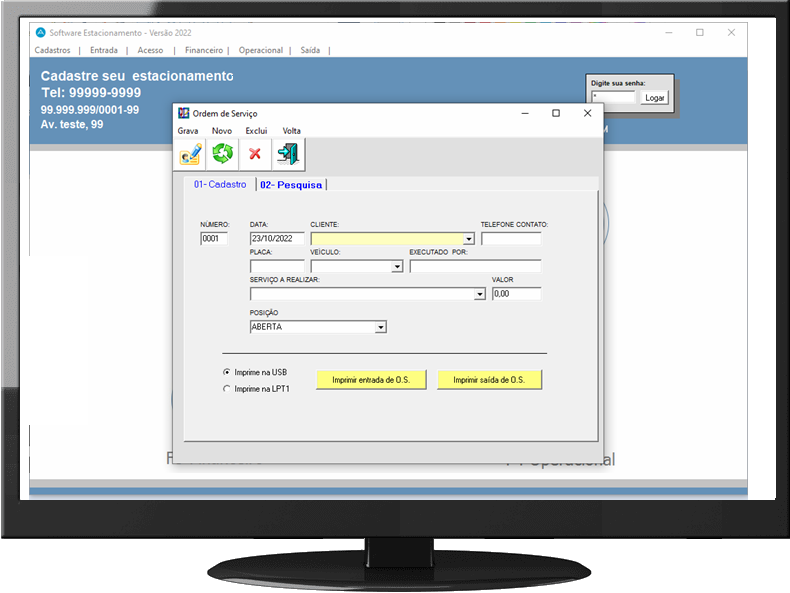
Task: Open the Financeiro menu
Action: pyautogui.click(x=204, y=50)
